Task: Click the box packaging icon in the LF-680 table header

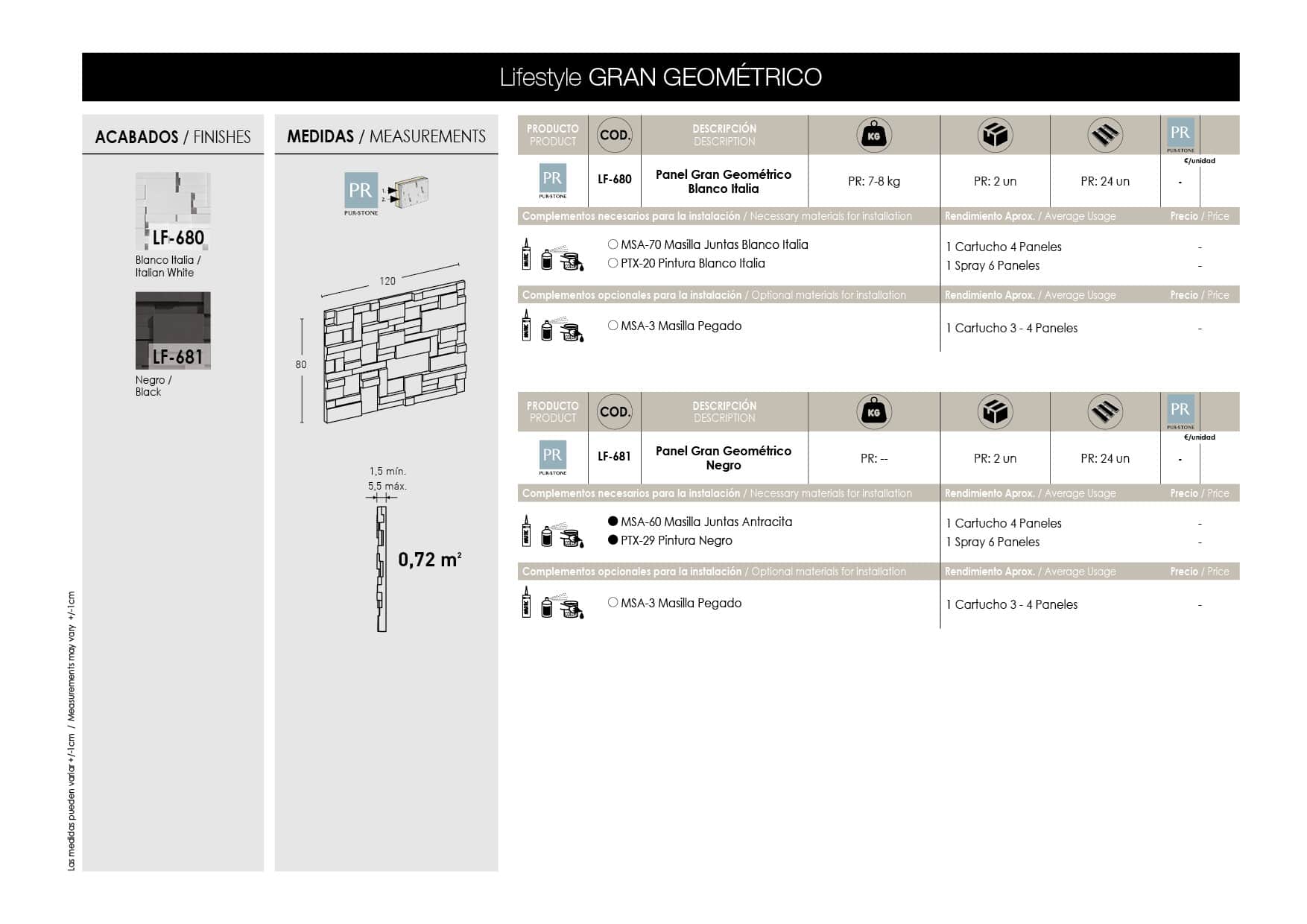Action: [x=995, y=135]
